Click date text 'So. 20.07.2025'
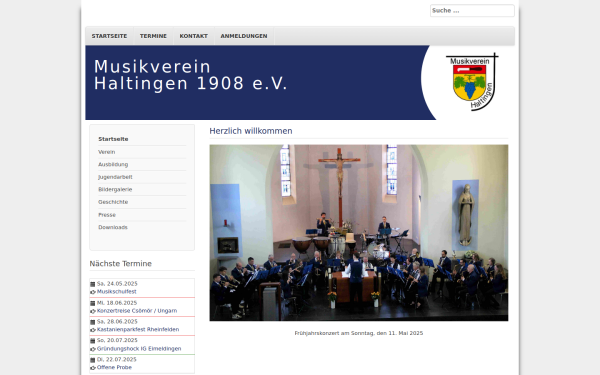This screenshot has height=375, width=600. [x=117, y=340]
